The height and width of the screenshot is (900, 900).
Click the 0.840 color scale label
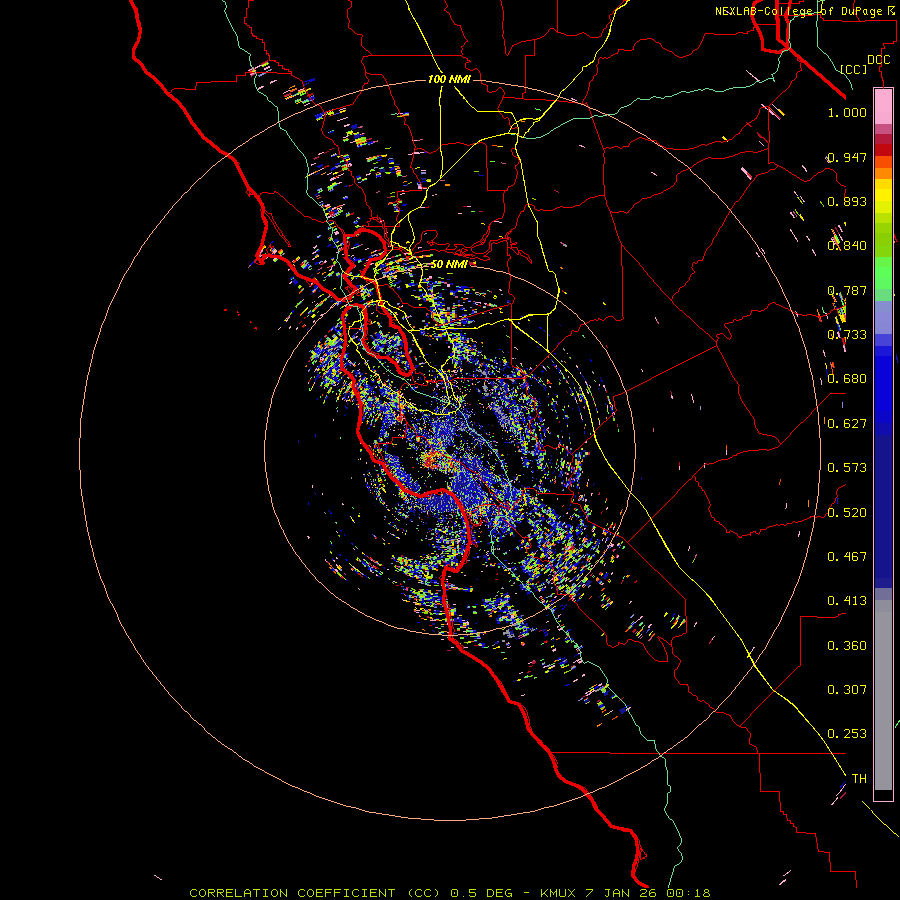[847, 246]
